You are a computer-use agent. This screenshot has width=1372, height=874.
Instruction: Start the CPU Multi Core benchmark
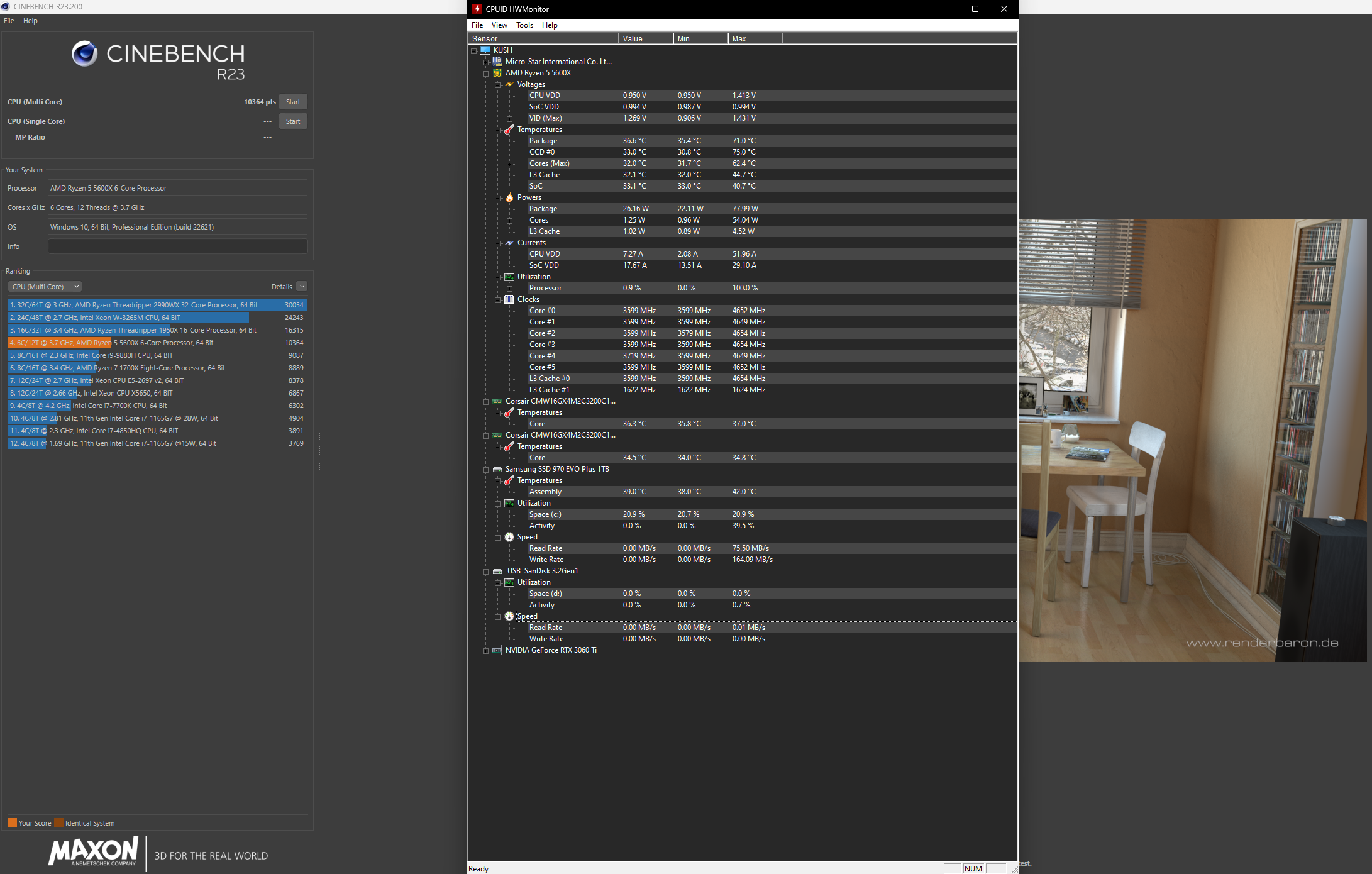coord(293,102)
